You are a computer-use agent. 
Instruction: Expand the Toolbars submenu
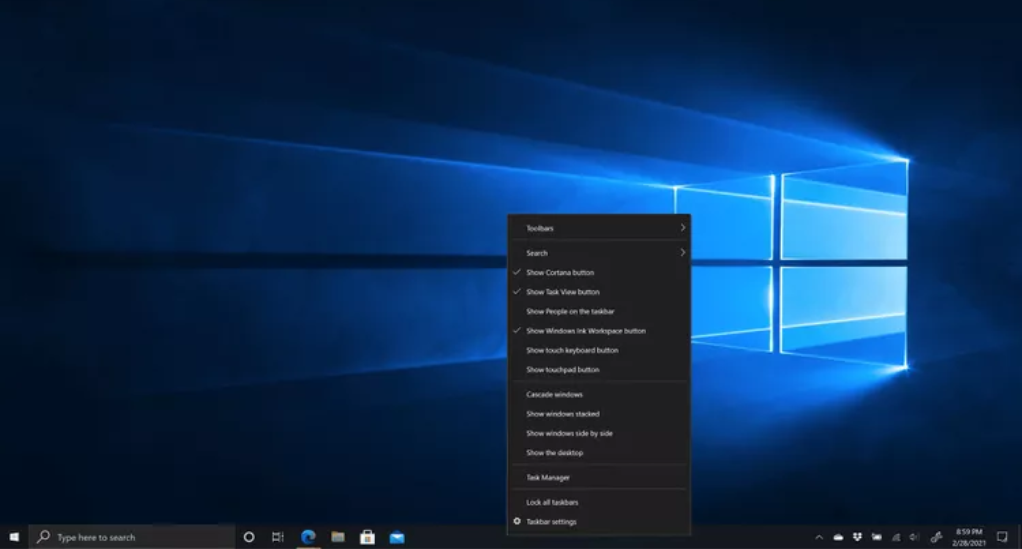[x=599, y=228]
